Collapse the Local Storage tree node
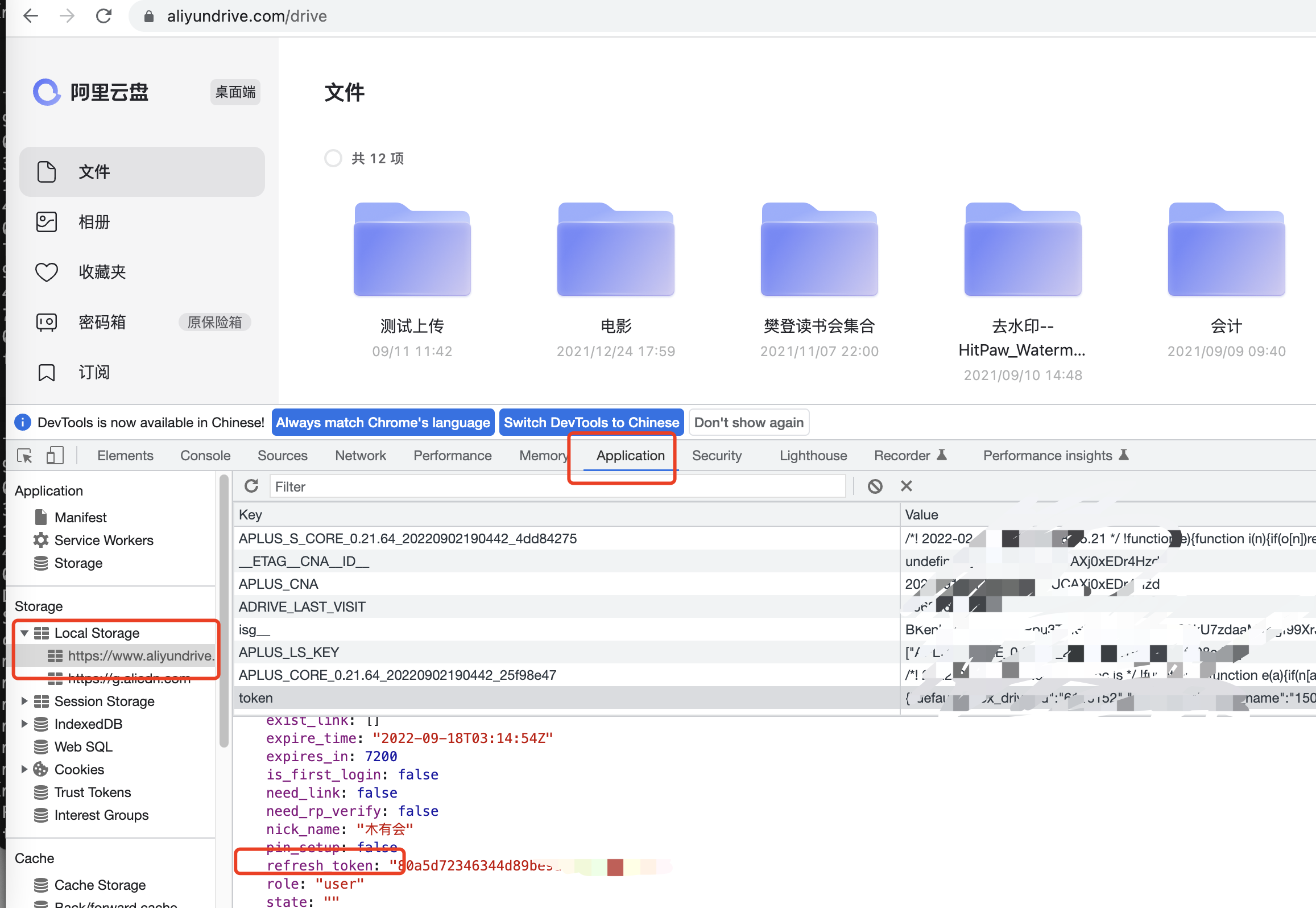The width and height of the screenshot is (1316, 908). [x=24, y=633]
